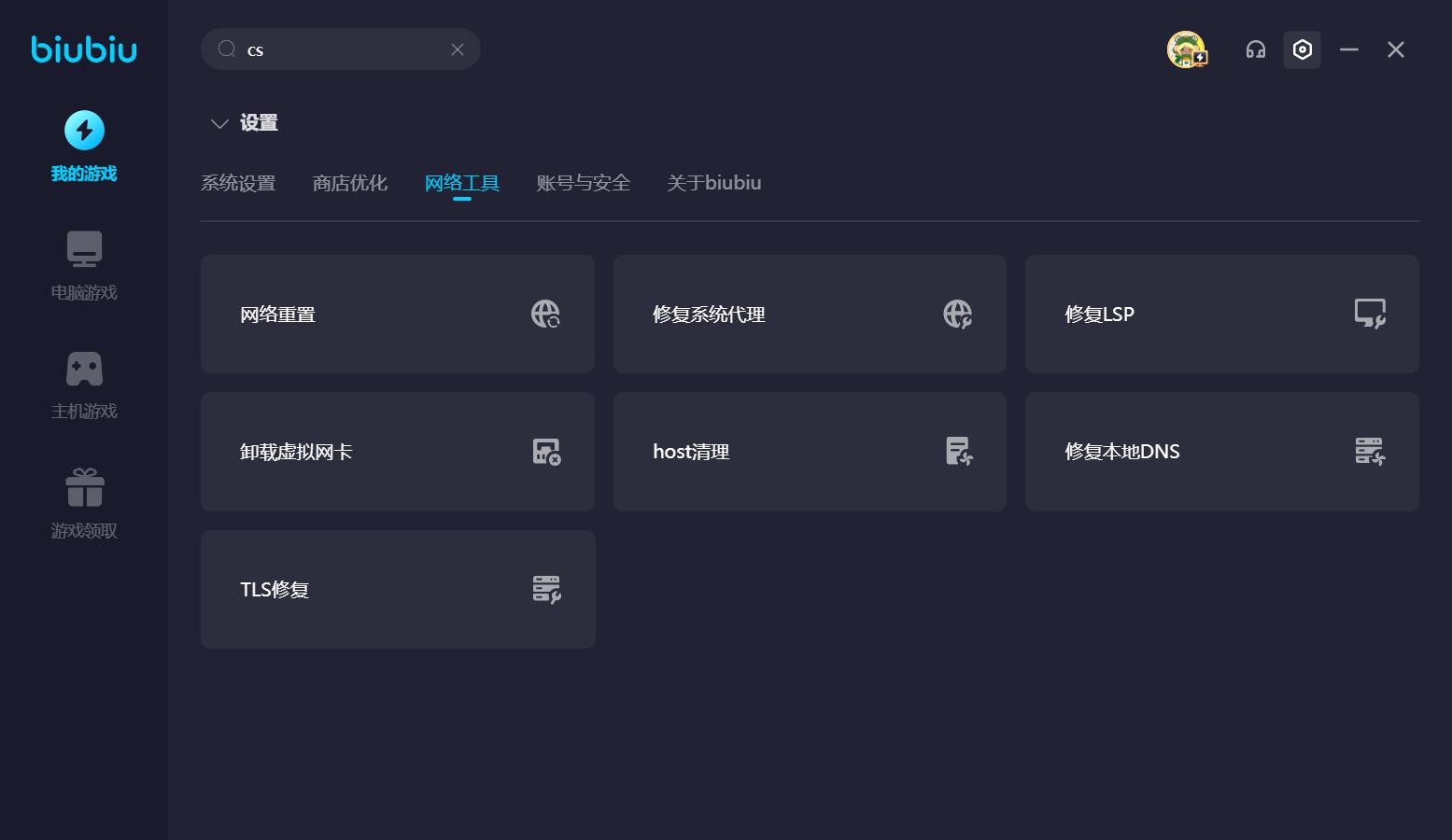Viewport: 1452px width, 840px height.
Task: Click the headset customer support icon
Action: coord(1255,49)
